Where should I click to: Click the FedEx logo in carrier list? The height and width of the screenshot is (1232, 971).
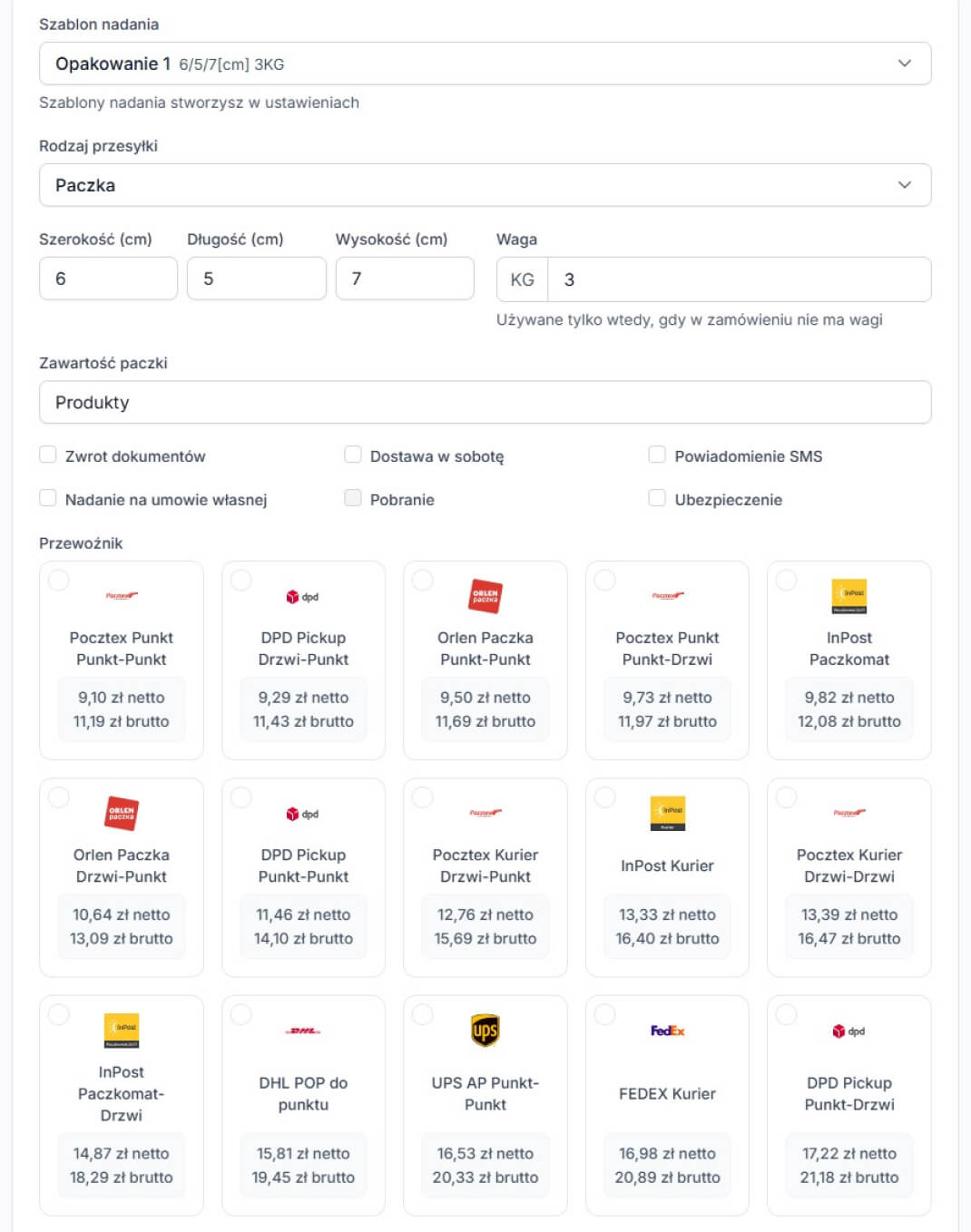coord(667,1031)
